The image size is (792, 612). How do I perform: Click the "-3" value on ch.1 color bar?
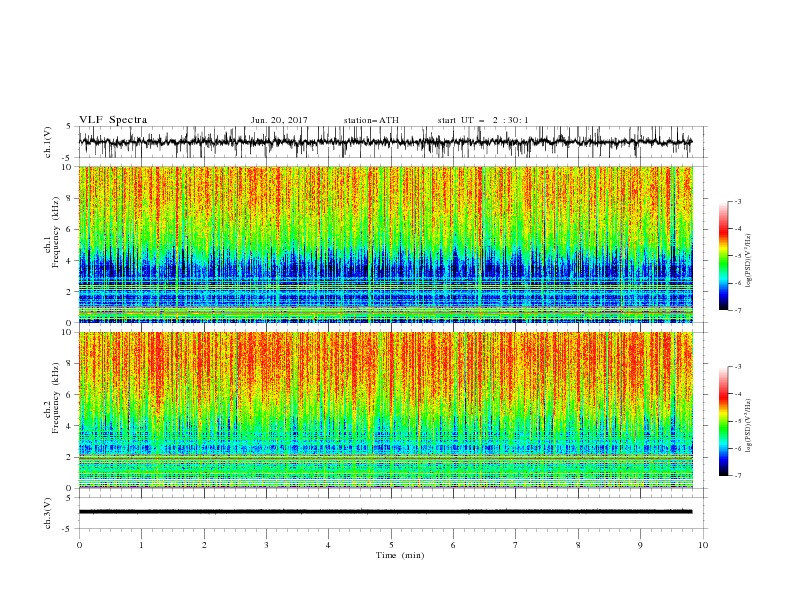point(738,201)
